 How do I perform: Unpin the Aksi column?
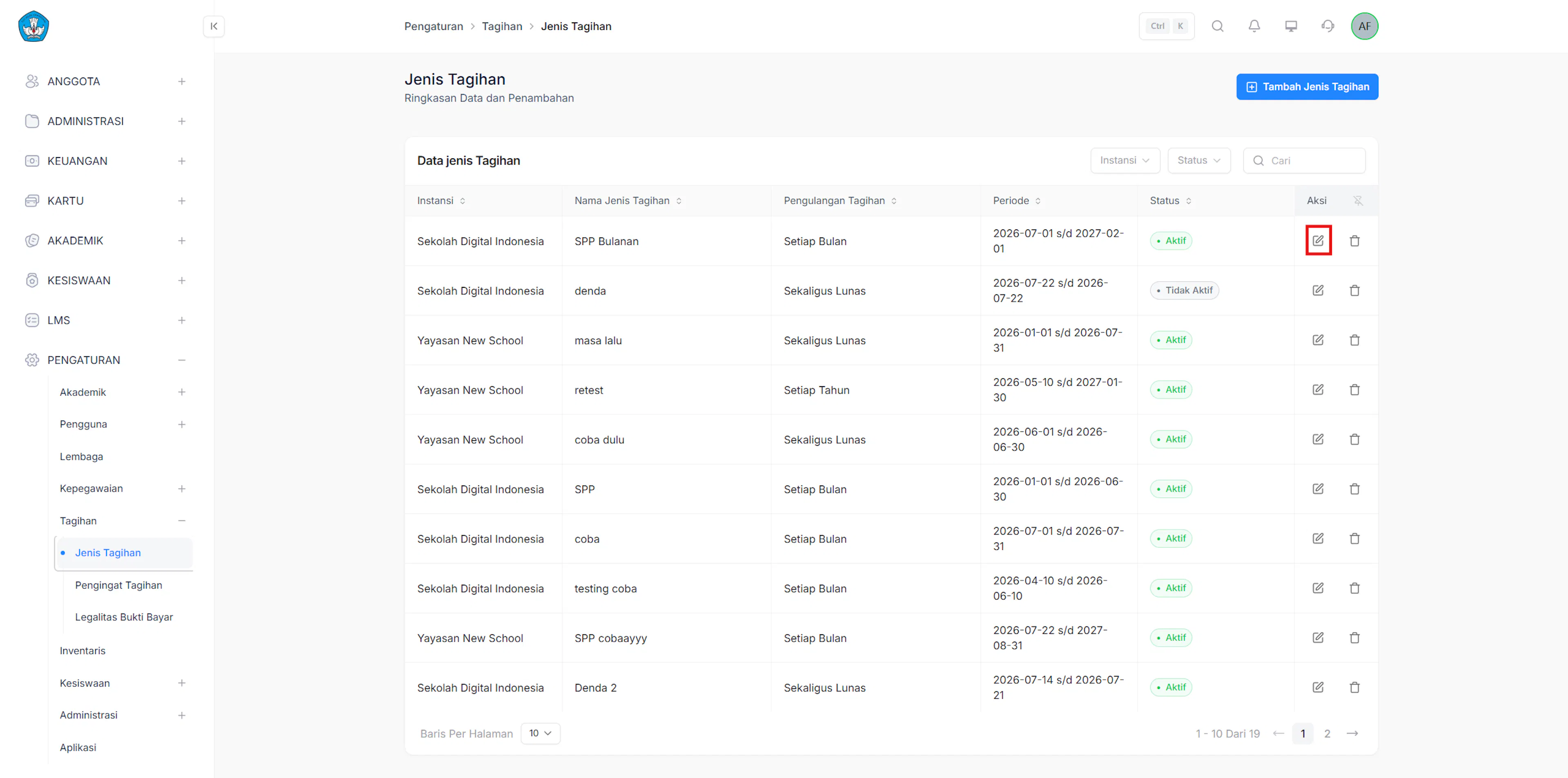(x=1358, y=201)
